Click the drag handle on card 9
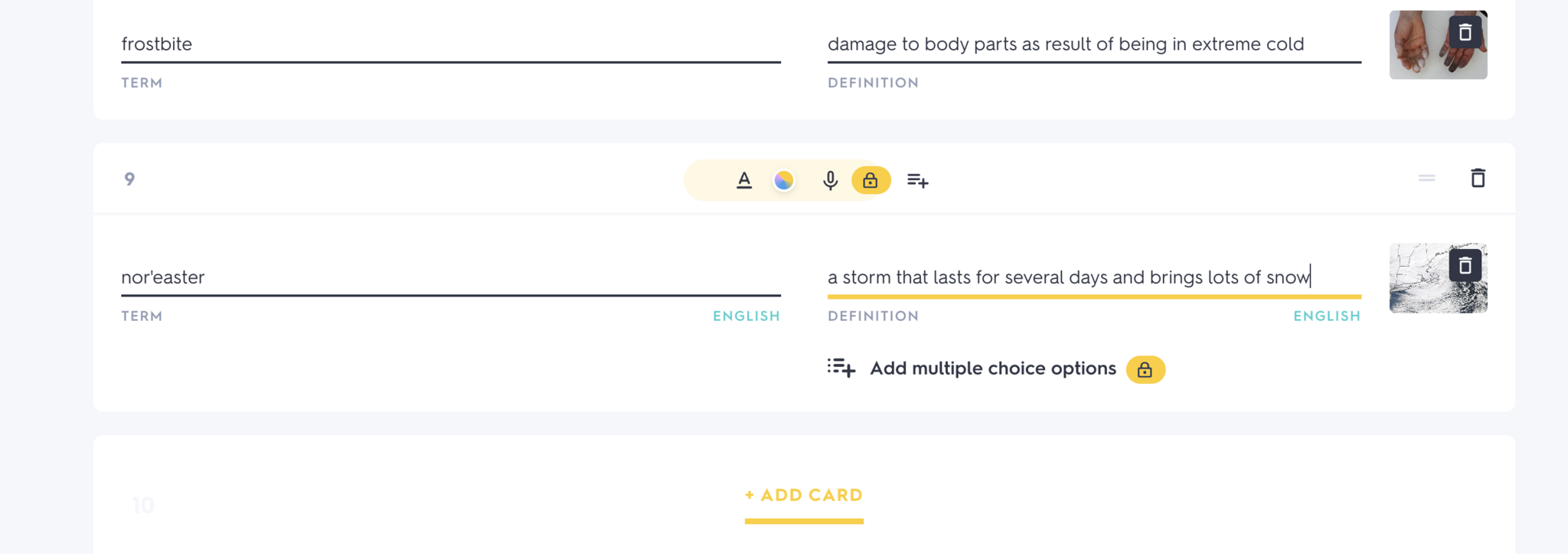The width and height of the screenshot is (1568, 554). 1426,179
